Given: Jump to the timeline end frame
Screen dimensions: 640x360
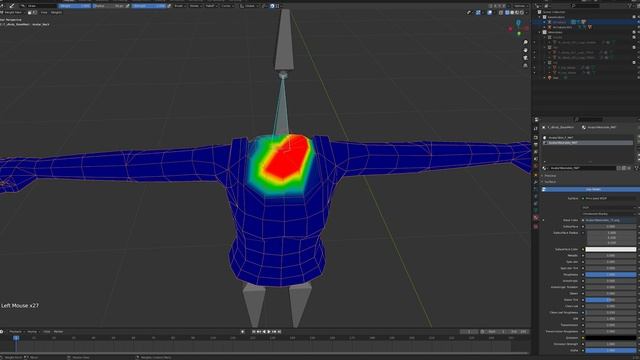Looking at the screenshot, I should [280, 332].
